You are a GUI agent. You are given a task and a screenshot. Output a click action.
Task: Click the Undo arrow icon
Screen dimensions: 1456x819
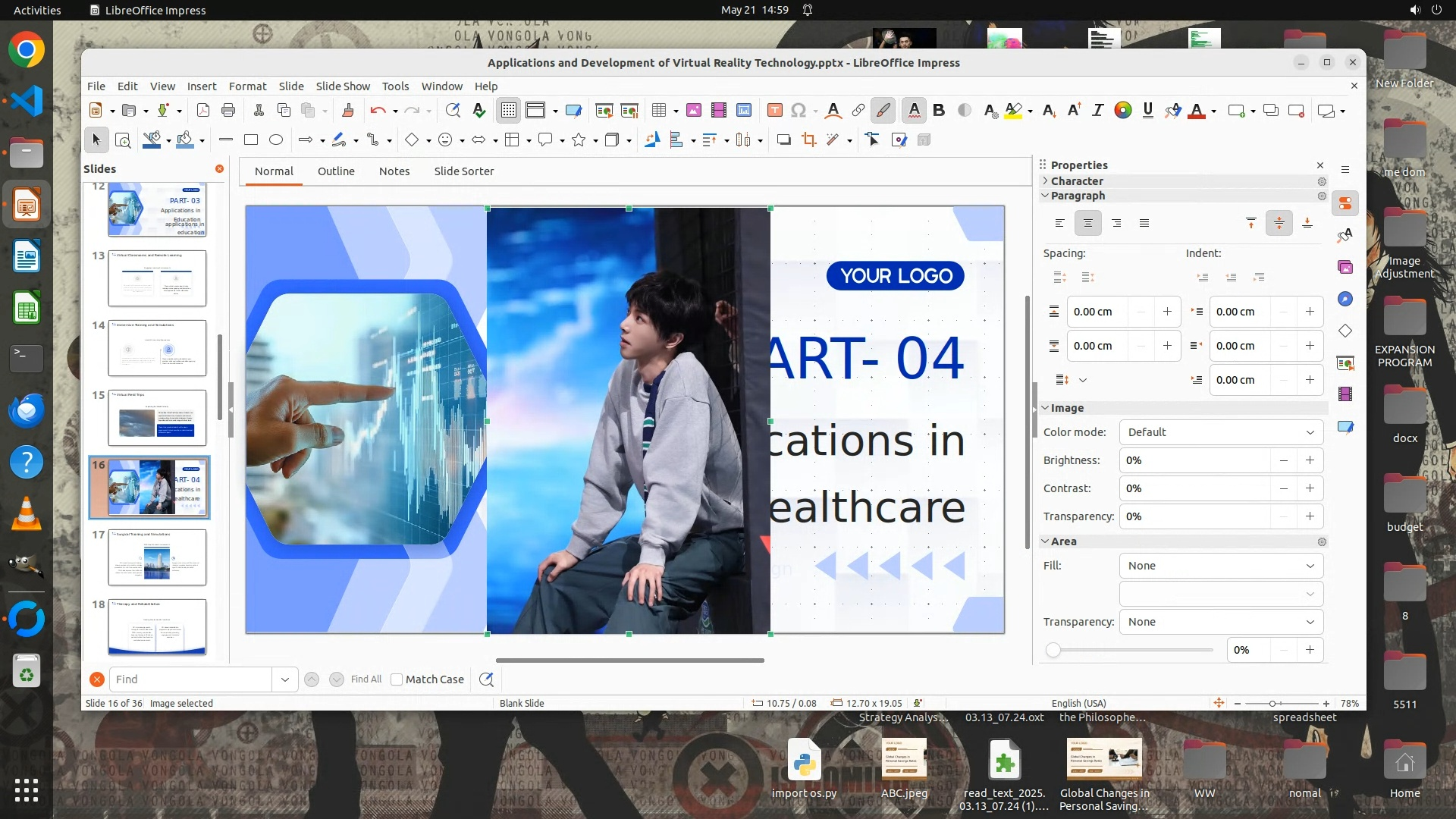(x=377, y=111)
